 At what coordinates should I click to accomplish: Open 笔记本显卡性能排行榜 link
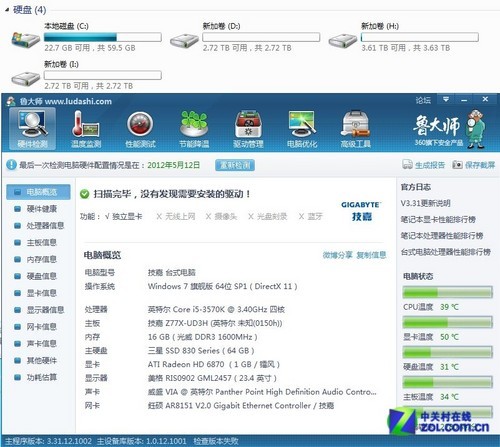(438, 220)
